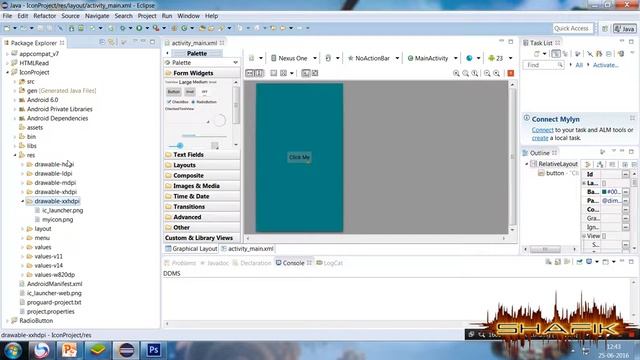The image size is (640, 360).
Task: Collapse the drawable-xxhdpi folder
Action: pyautogui.click(x=22, y=201)
